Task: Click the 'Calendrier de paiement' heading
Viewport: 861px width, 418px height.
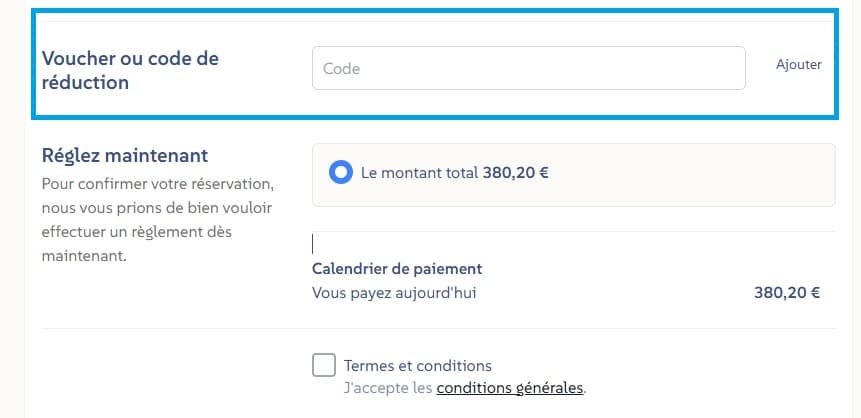Action: tap(397, 269)
